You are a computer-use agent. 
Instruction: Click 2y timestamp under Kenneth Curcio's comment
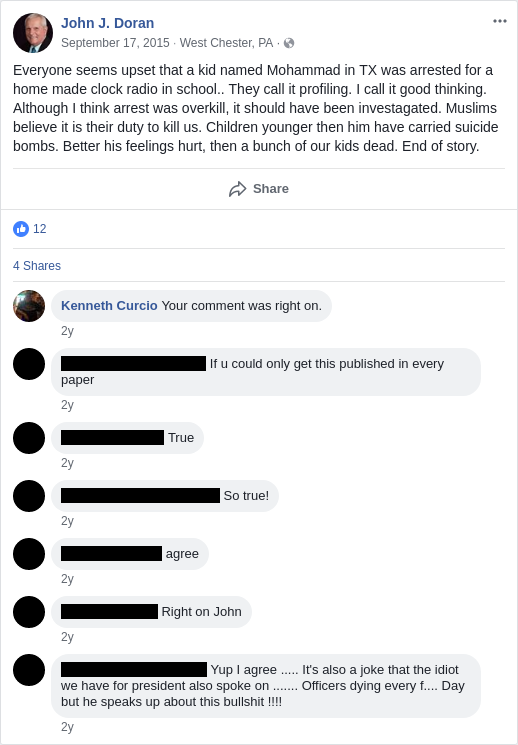(67, 331)
